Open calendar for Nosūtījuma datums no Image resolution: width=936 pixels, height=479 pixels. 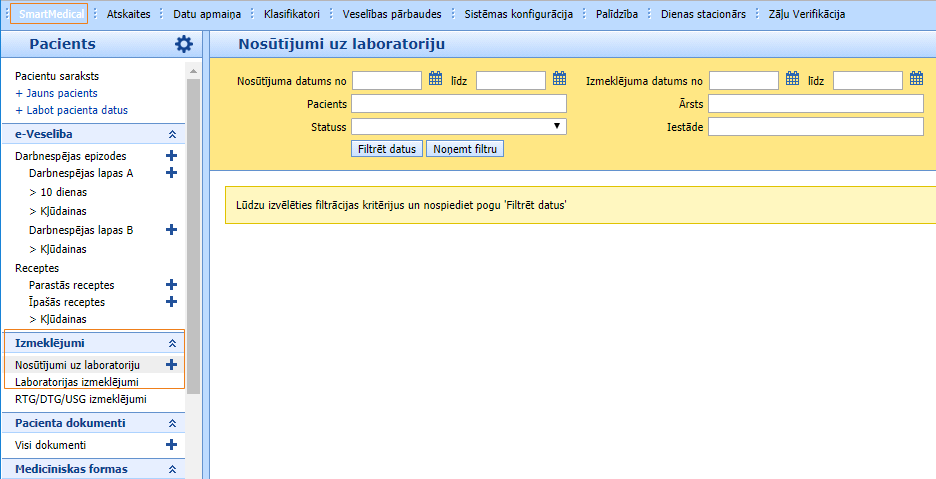tap(435, 79)
